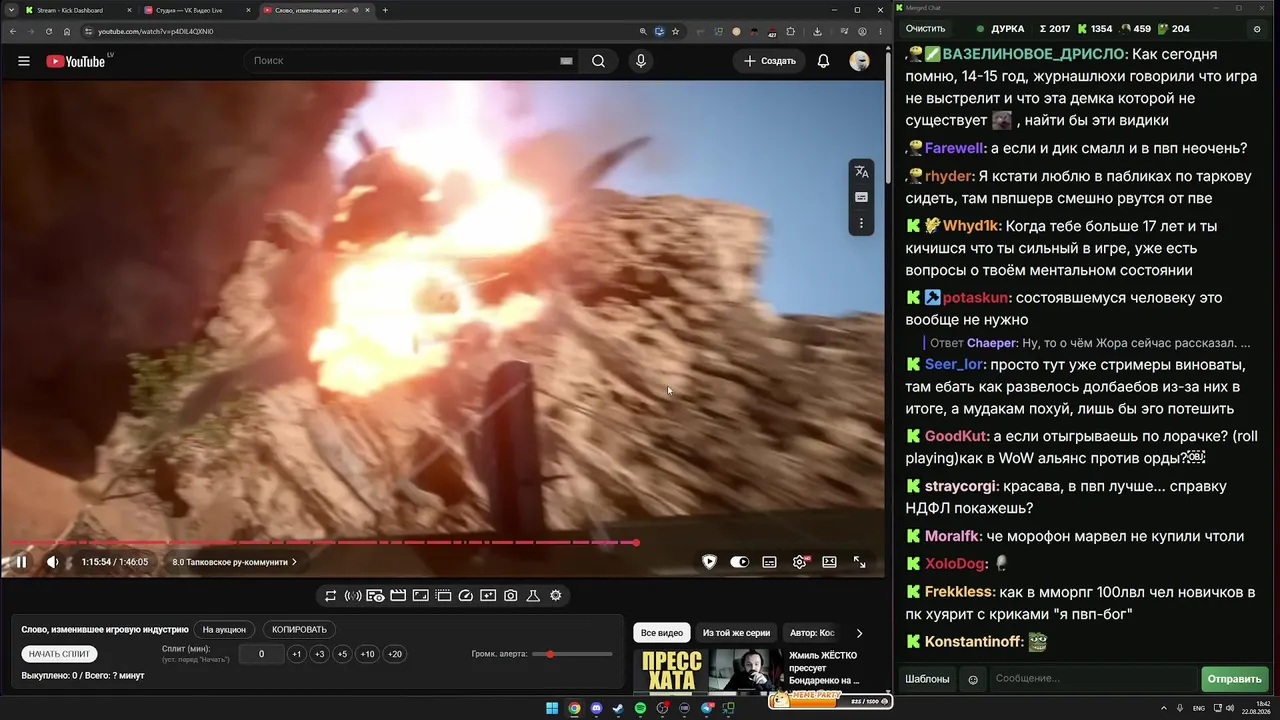Click the 'Сообщение...' chat message field
1280x720 pixels.
tap(1092, 679)
